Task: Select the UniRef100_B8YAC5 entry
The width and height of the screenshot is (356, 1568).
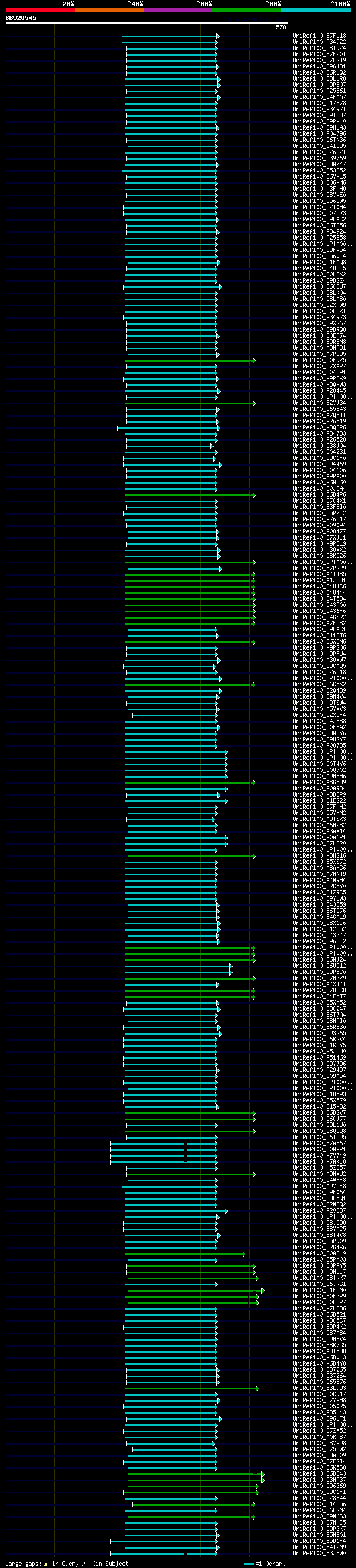Action: click(319, 1229)
